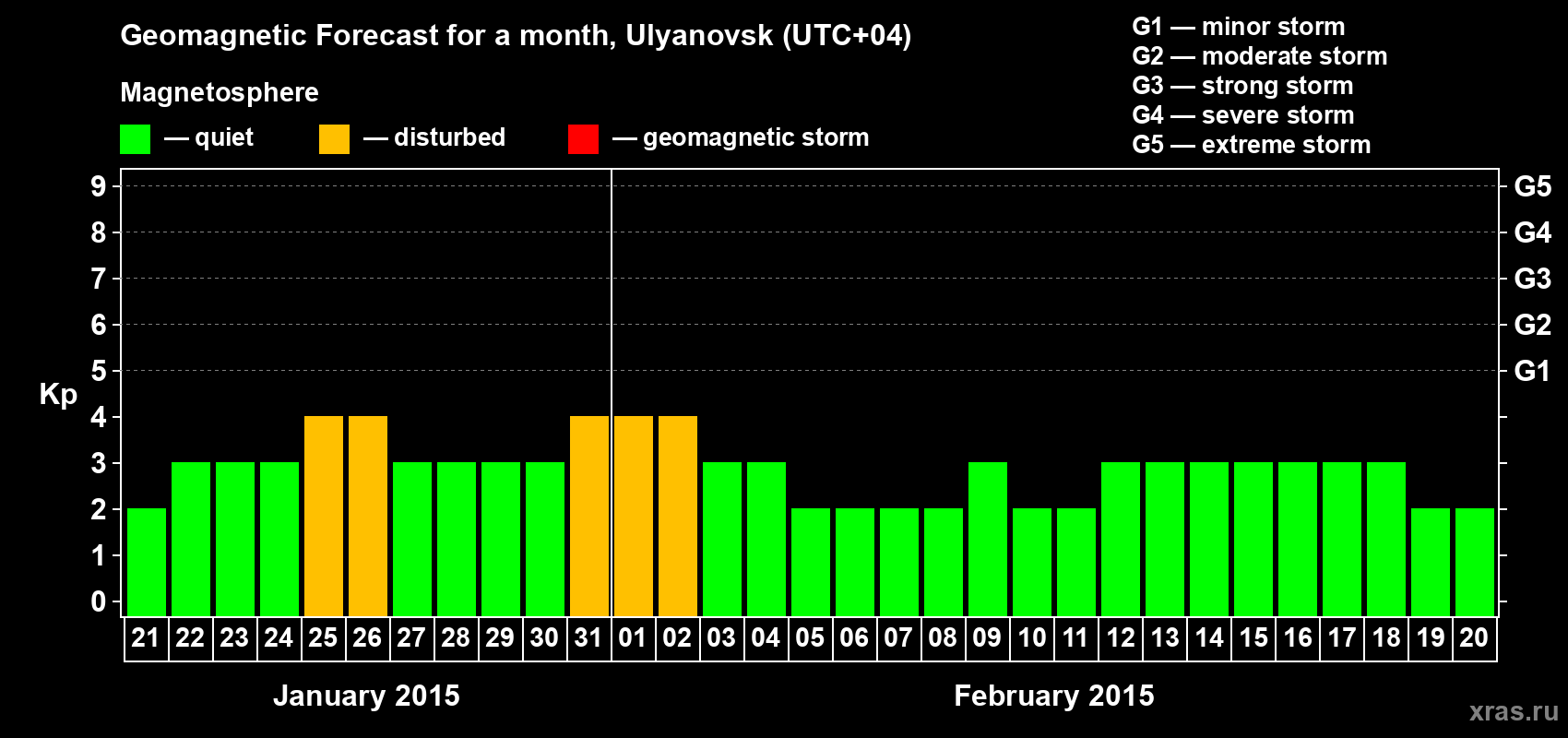Click date cell 06 on the axis

click(855, 638)
